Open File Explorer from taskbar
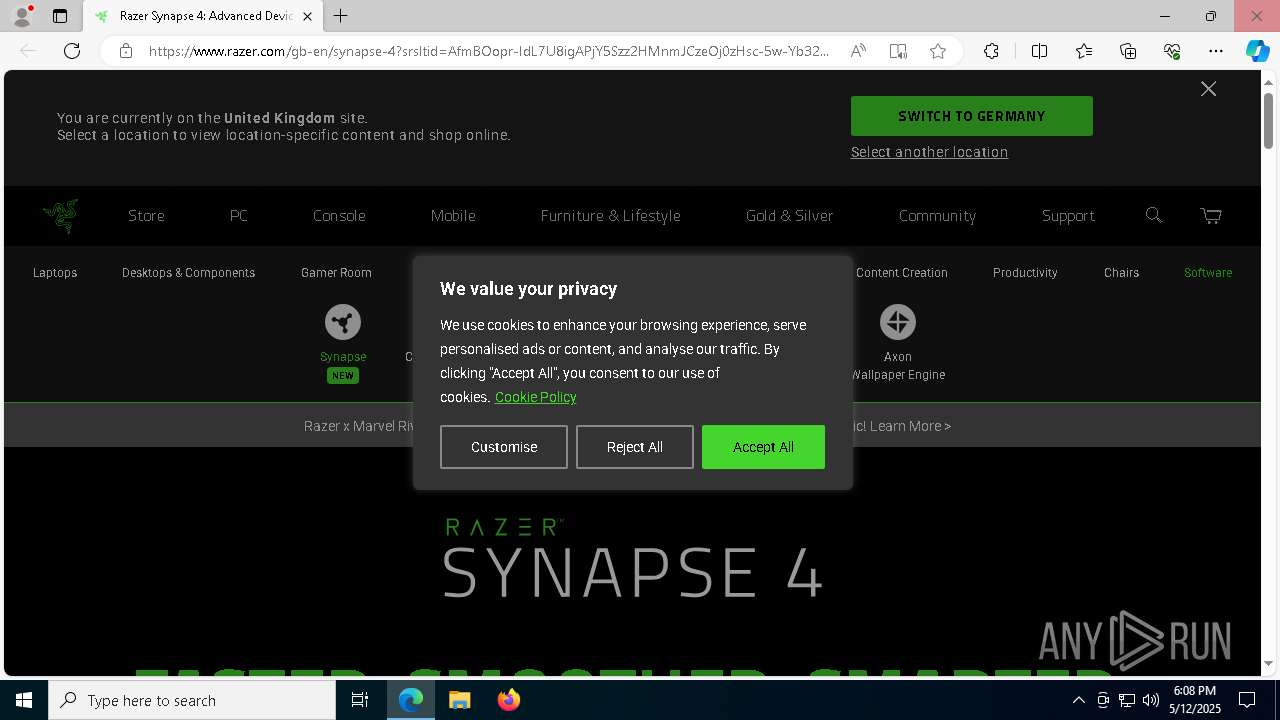1280x720 pixels. (x=459, y=700)
